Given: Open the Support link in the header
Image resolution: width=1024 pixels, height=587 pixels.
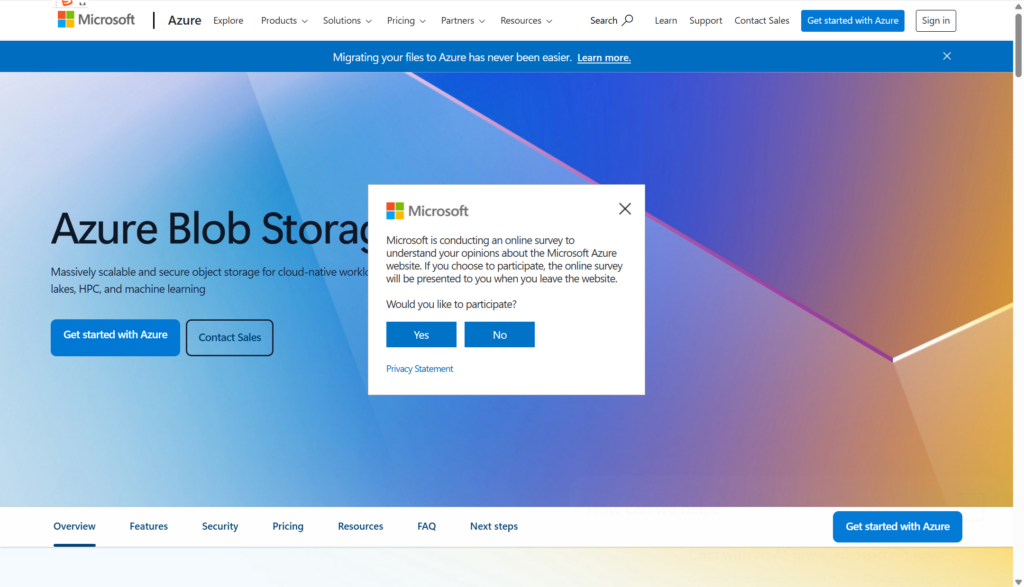Looking at the screenshot, I should point(705,20).
